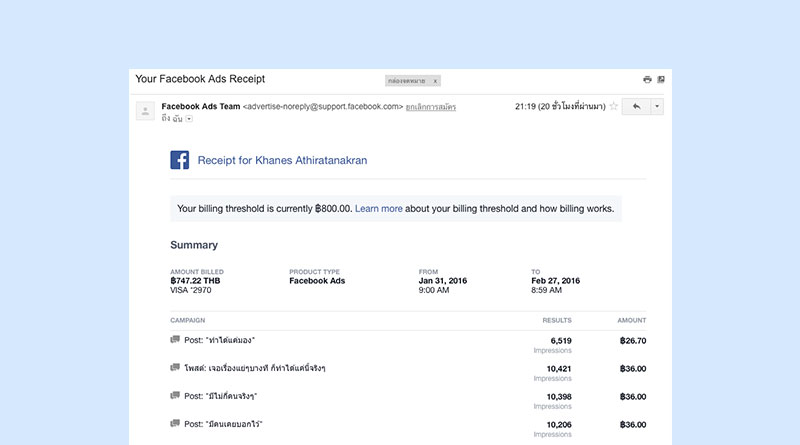The width and height of the screenshot is (800, 445).
Task: Click campaign icon for the 6,519 impressions row
Action: coord(175,339)
